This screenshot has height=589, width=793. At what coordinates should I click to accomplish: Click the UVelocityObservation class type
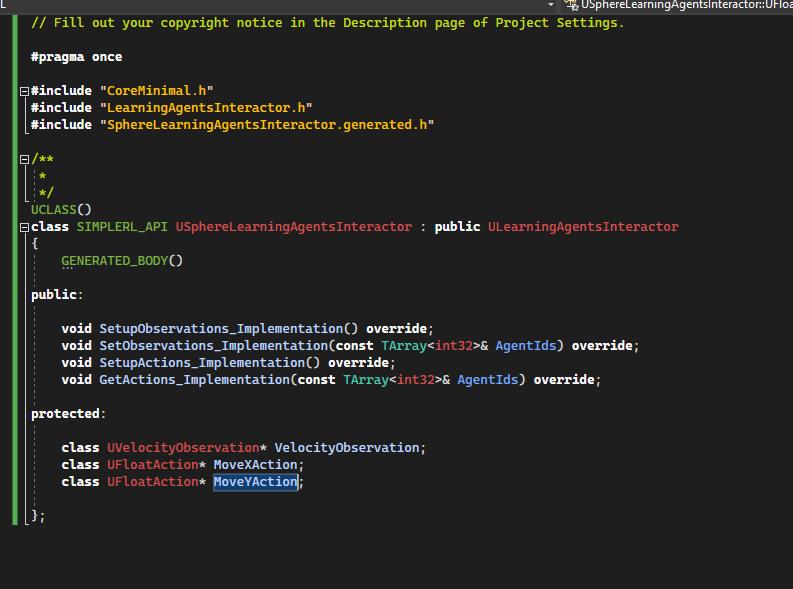point(183,448)
